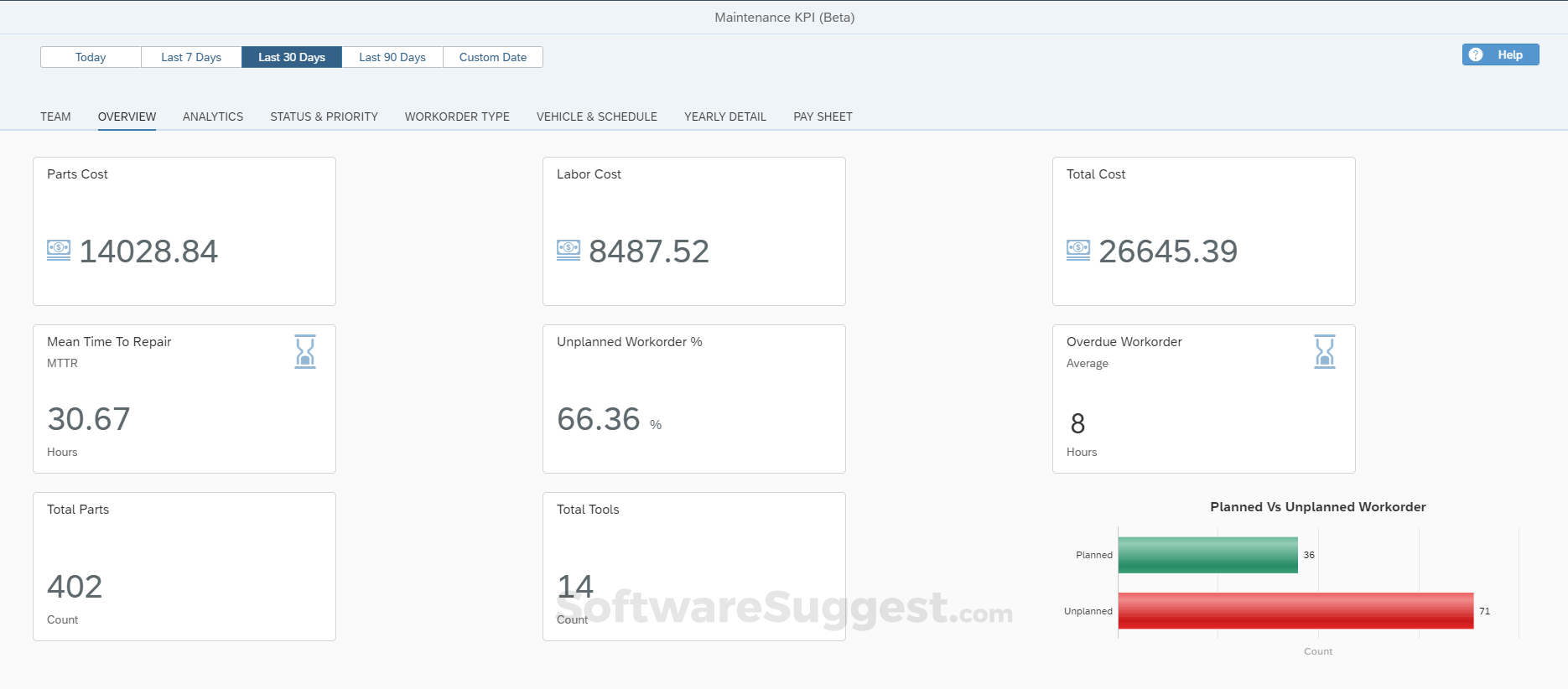Screen dimensions: 1568x689
Task: Click the hourglass icon in Overdue Workorder card
Action: [x=1325, y=351]
